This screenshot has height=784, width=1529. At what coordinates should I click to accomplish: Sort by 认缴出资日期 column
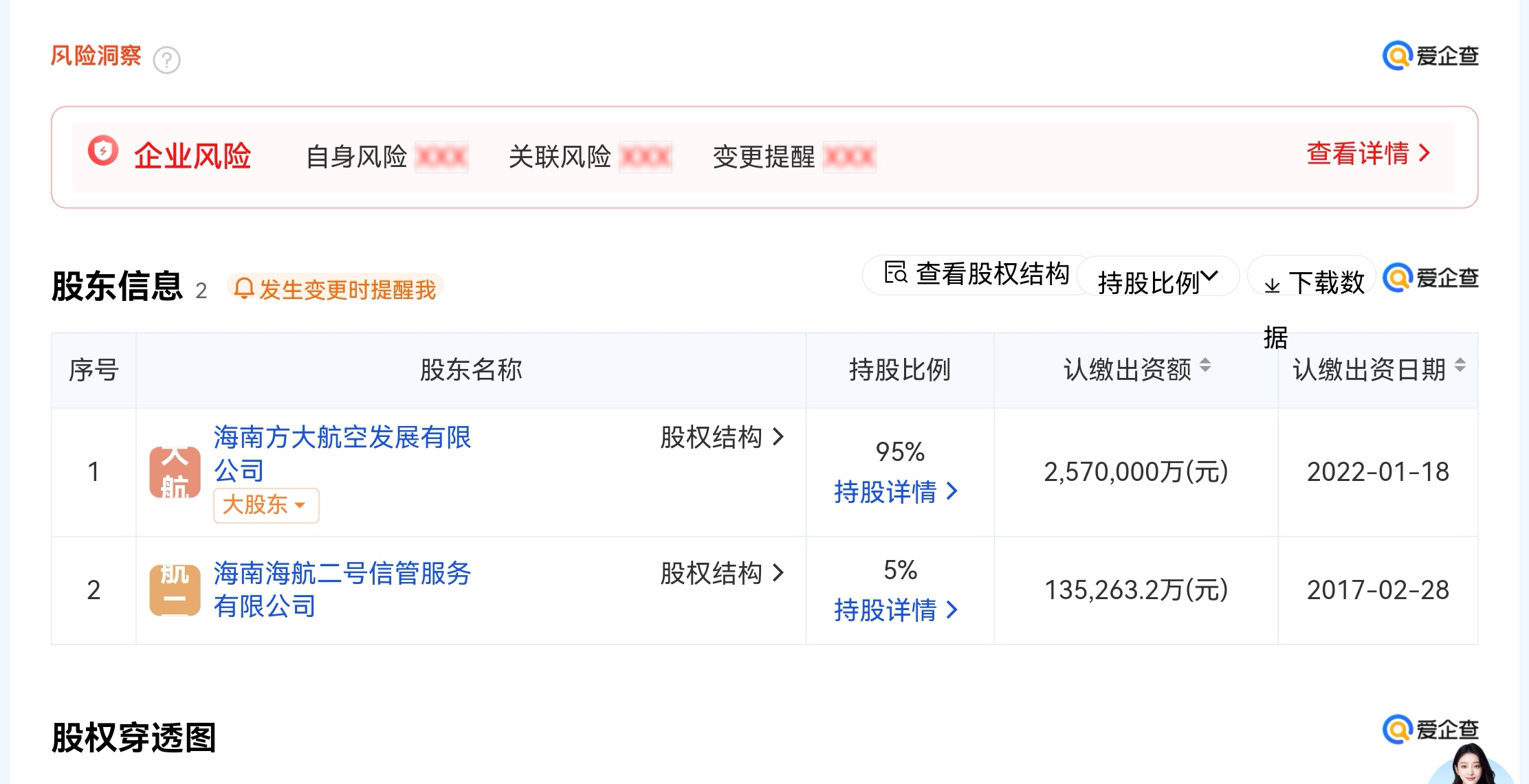(x=1460, y=366)
